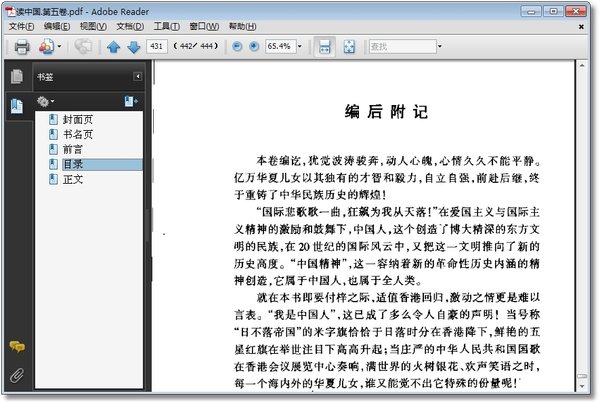Zoom in using the plus button
This screenshot has height=404, width=600.
pyautogui.click(x=254, y=47)
